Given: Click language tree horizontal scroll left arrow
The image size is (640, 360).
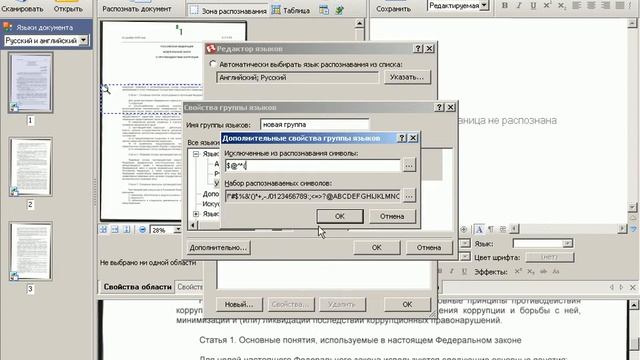Looking at the screenshot, I should pos(192,225).
